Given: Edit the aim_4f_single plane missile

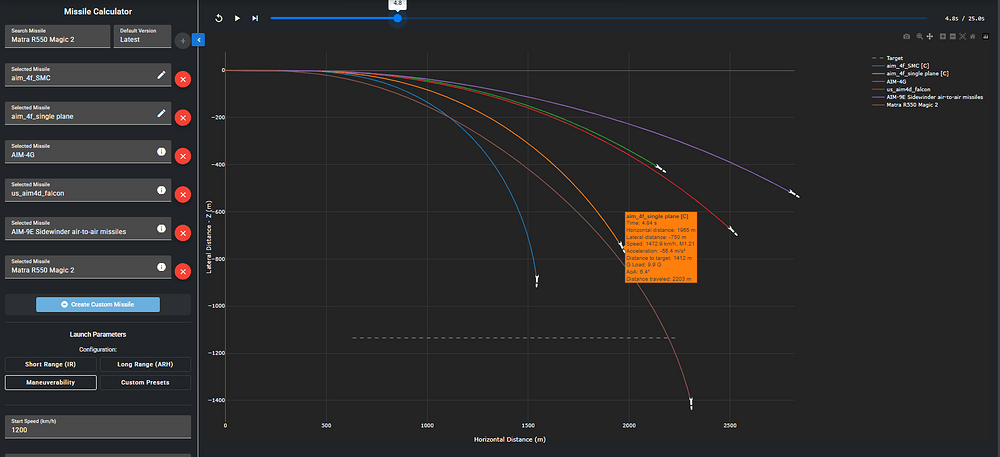Looking at the screenshot, I should point(161,113).
